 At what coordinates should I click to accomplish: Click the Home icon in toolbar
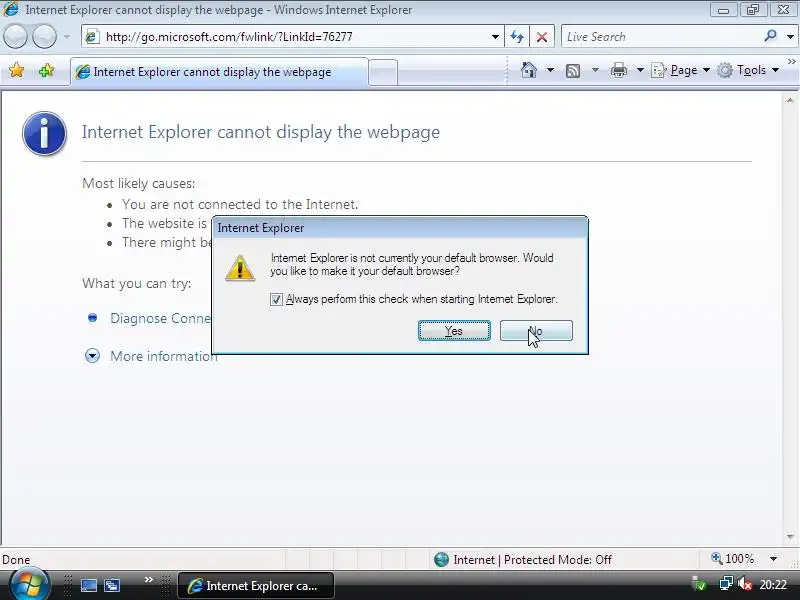point(529,70)
